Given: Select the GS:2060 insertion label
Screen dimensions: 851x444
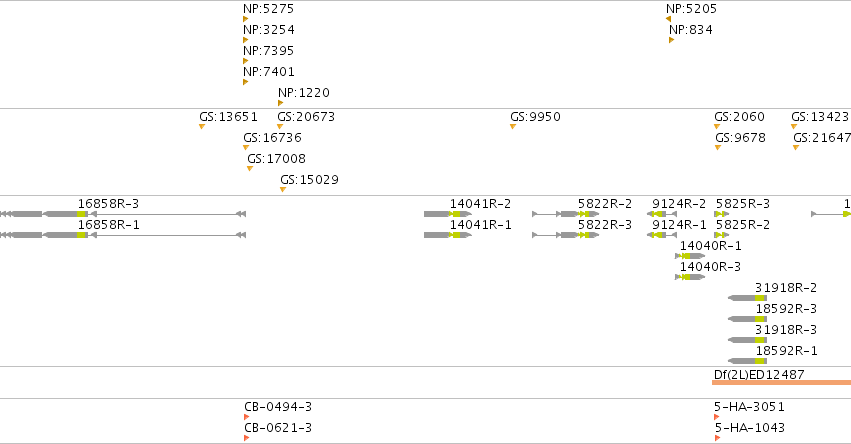Looking at the screenshot, I should click(739, 117).
